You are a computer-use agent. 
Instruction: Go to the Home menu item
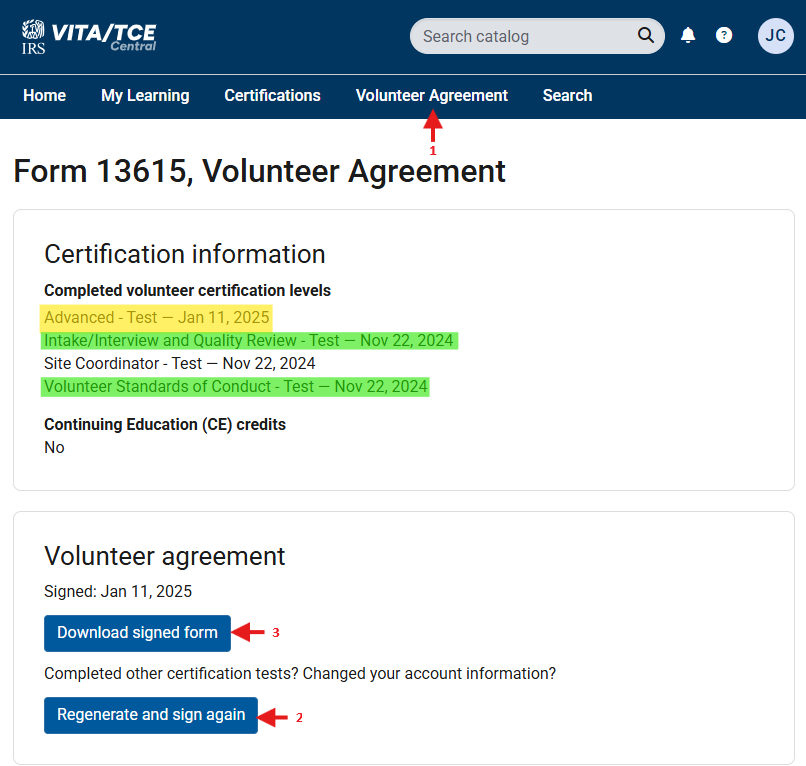point(45,96)
